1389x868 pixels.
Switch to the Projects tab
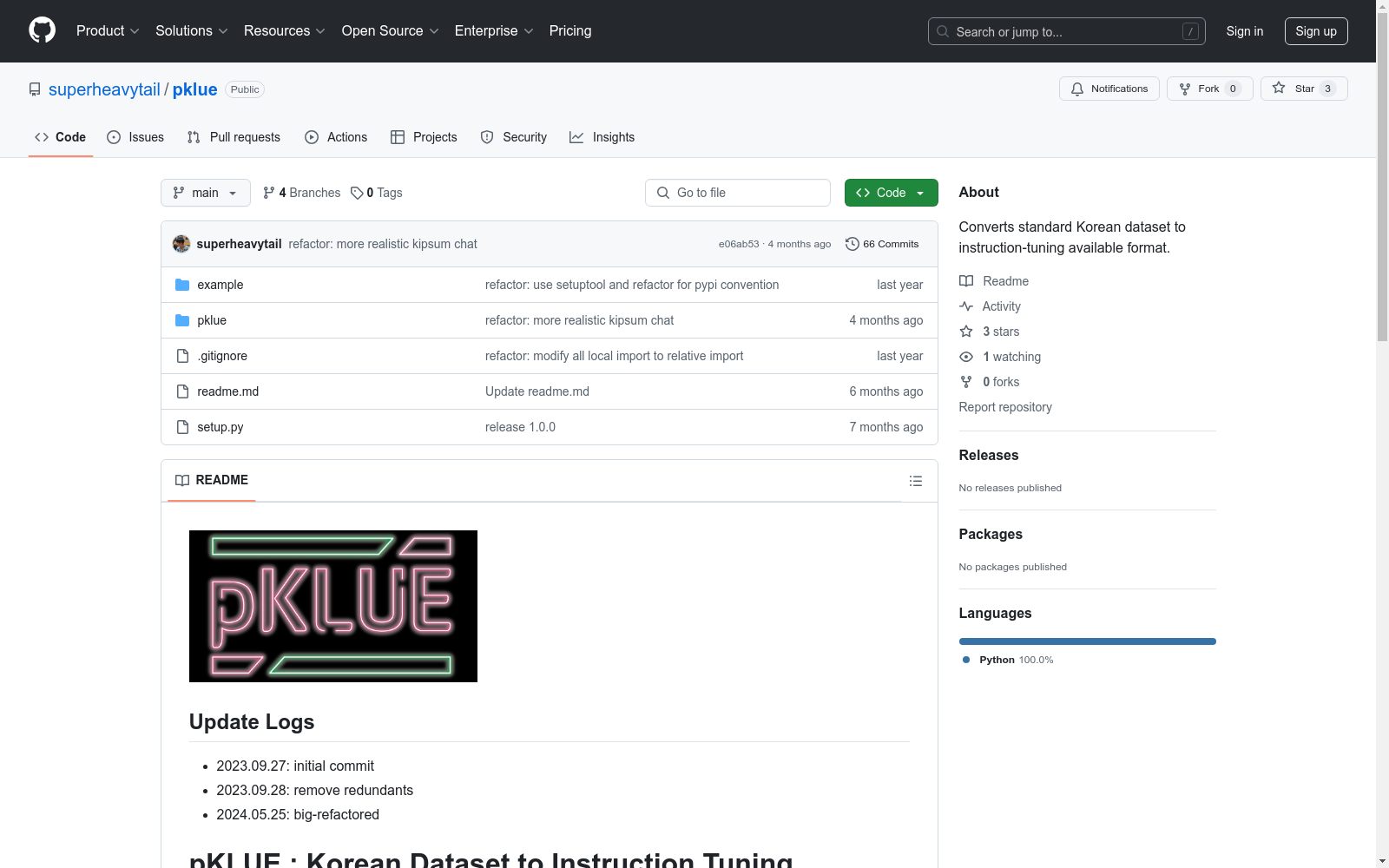[x=424, y=137]
